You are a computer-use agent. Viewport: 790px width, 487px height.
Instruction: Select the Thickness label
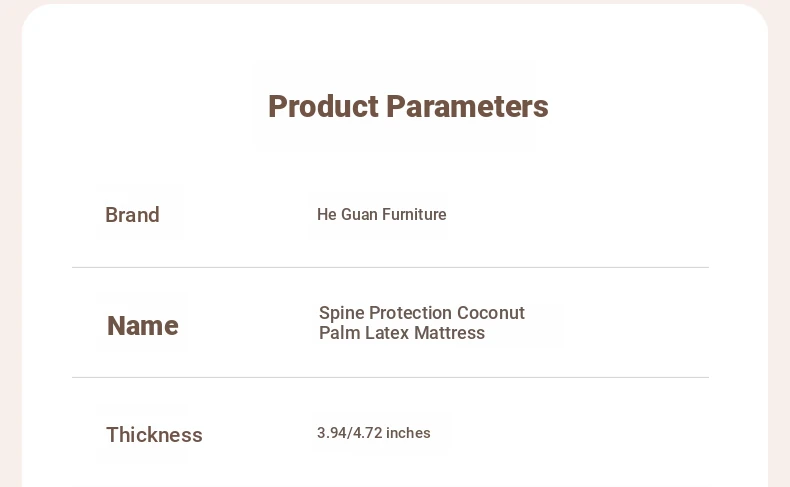point(154,435)
